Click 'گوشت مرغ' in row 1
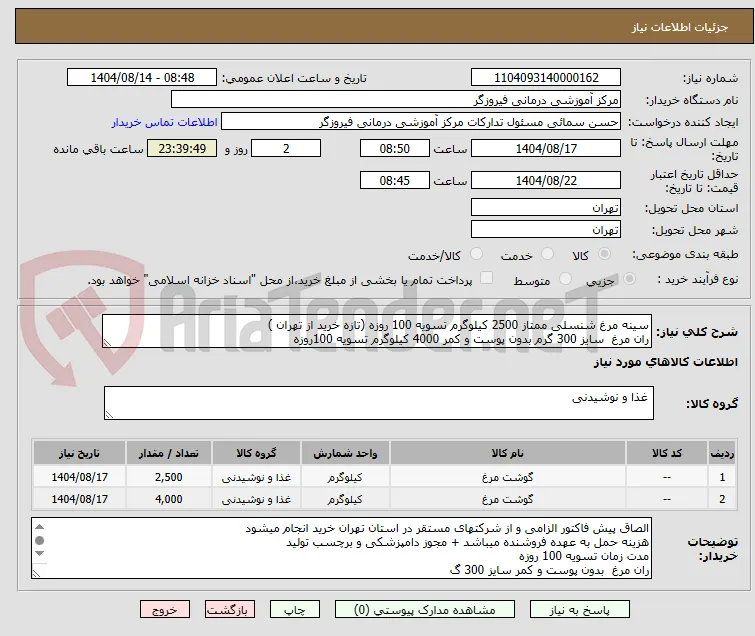Image resolution: width=755 pixels, height=636 pixels. click(508, 477)
